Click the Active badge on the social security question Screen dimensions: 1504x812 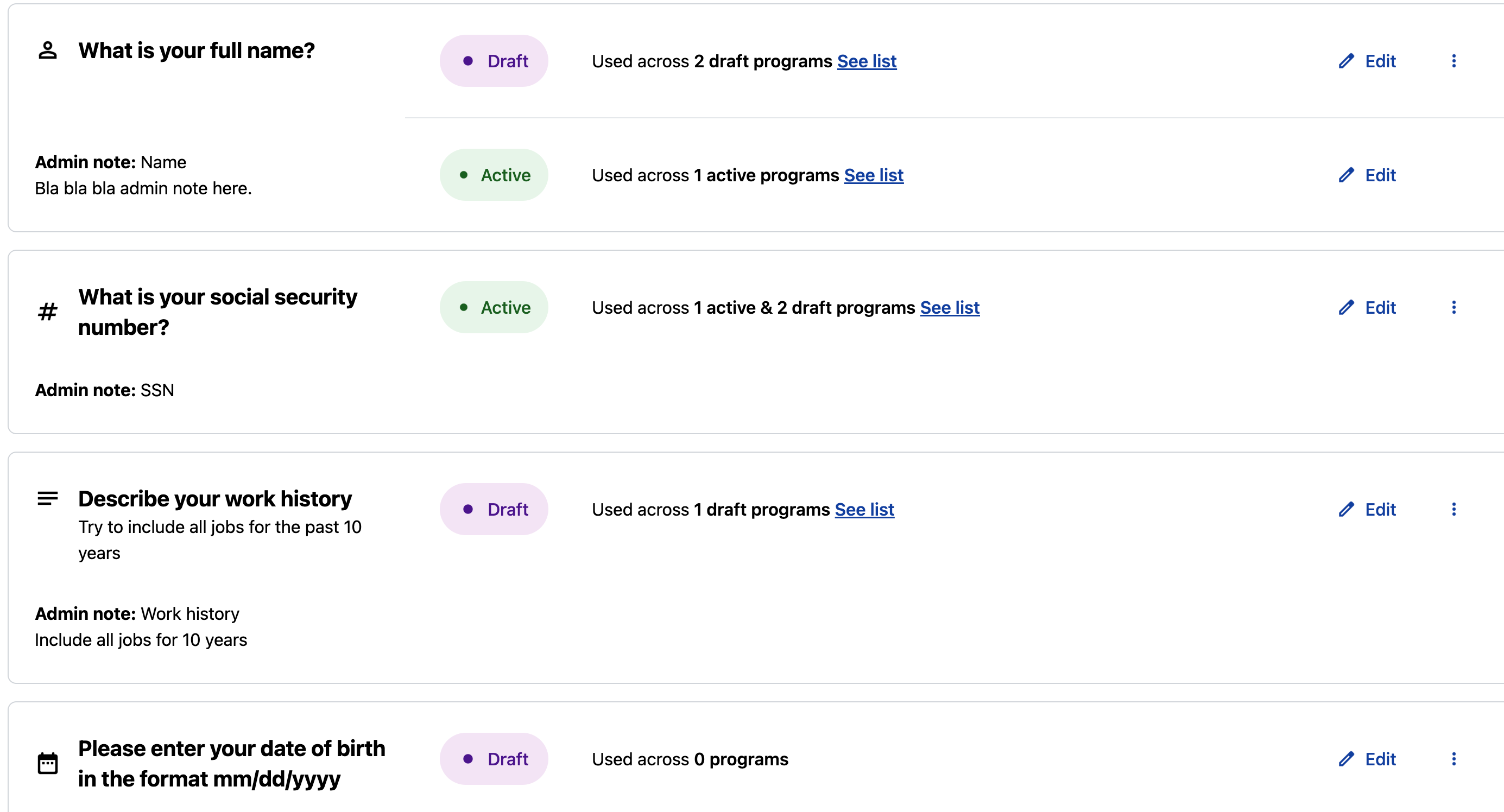tap(494, 308)
